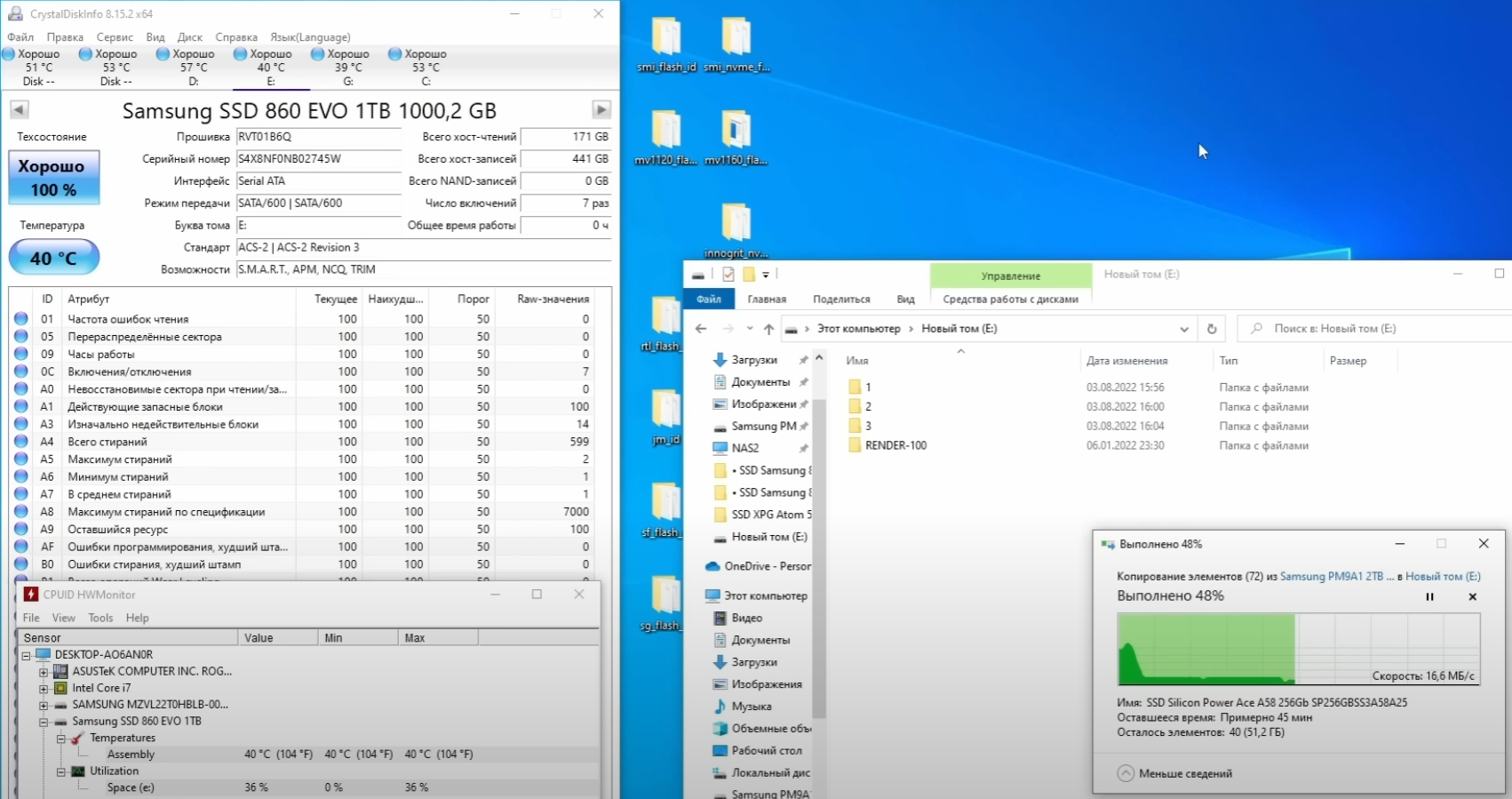Open the Сервис menu in CrystalDiskInfo
The image size is (1512, 799).
click(x=115, y=37)
